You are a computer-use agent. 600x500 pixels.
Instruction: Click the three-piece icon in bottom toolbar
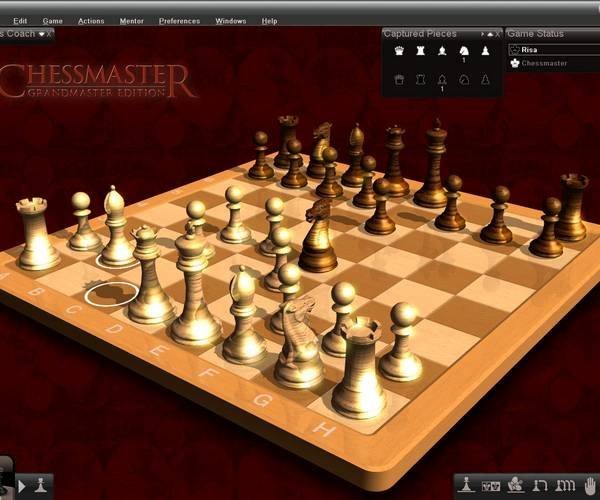(565, 486)
